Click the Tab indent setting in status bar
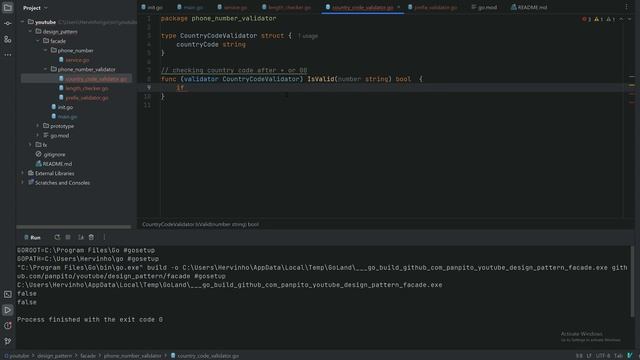This screenshot has width=640, height=360. (618, 356)
